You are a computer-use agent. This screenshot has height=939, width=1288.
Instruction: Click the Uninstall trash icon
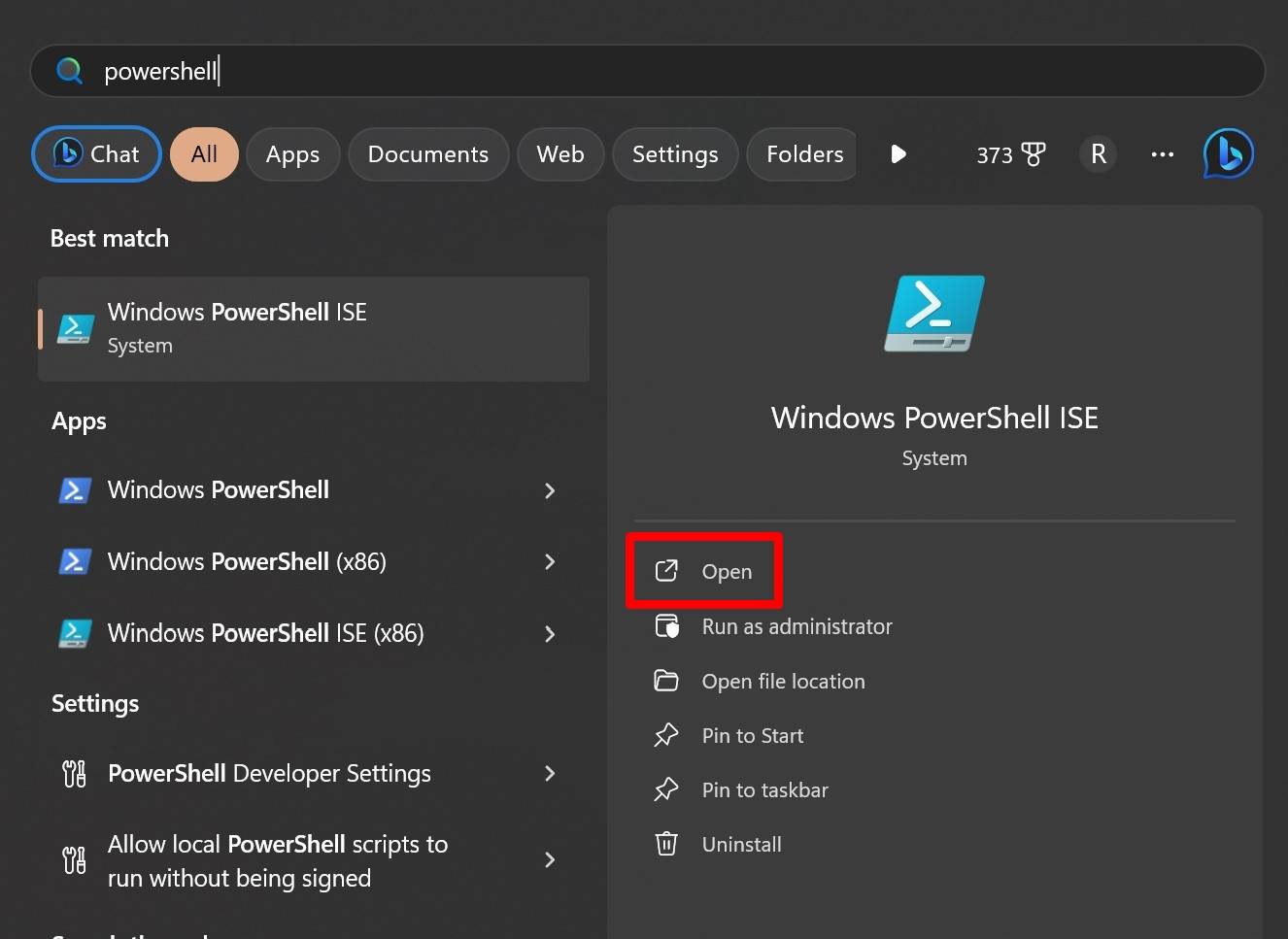[666, 844]
